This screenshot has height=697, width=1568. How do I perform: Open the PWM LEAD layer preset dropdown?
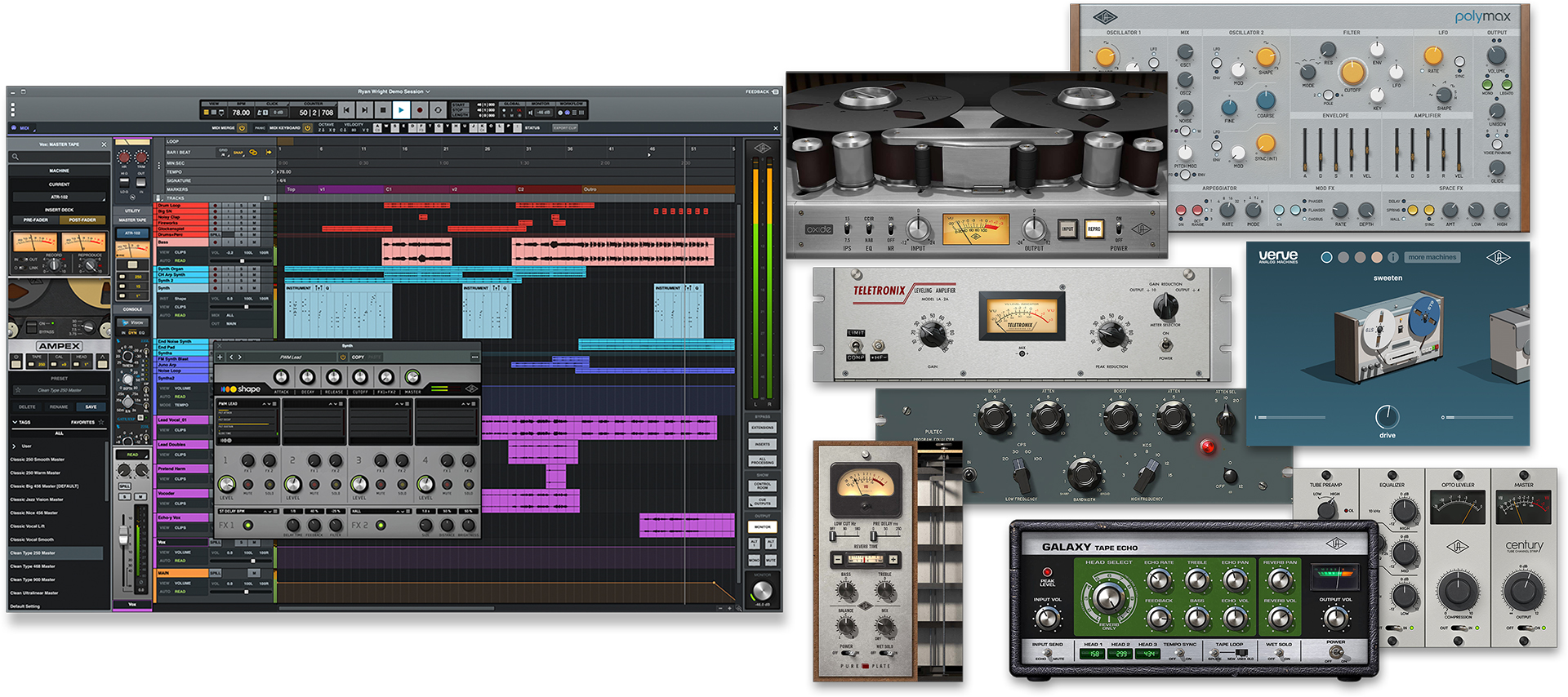click(247, 404)
